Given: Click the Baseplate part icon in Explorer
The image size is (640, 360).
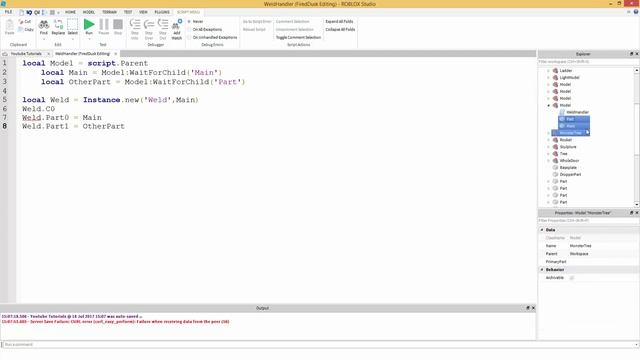Looking at the screenshot, I should (x=555, y=167).
